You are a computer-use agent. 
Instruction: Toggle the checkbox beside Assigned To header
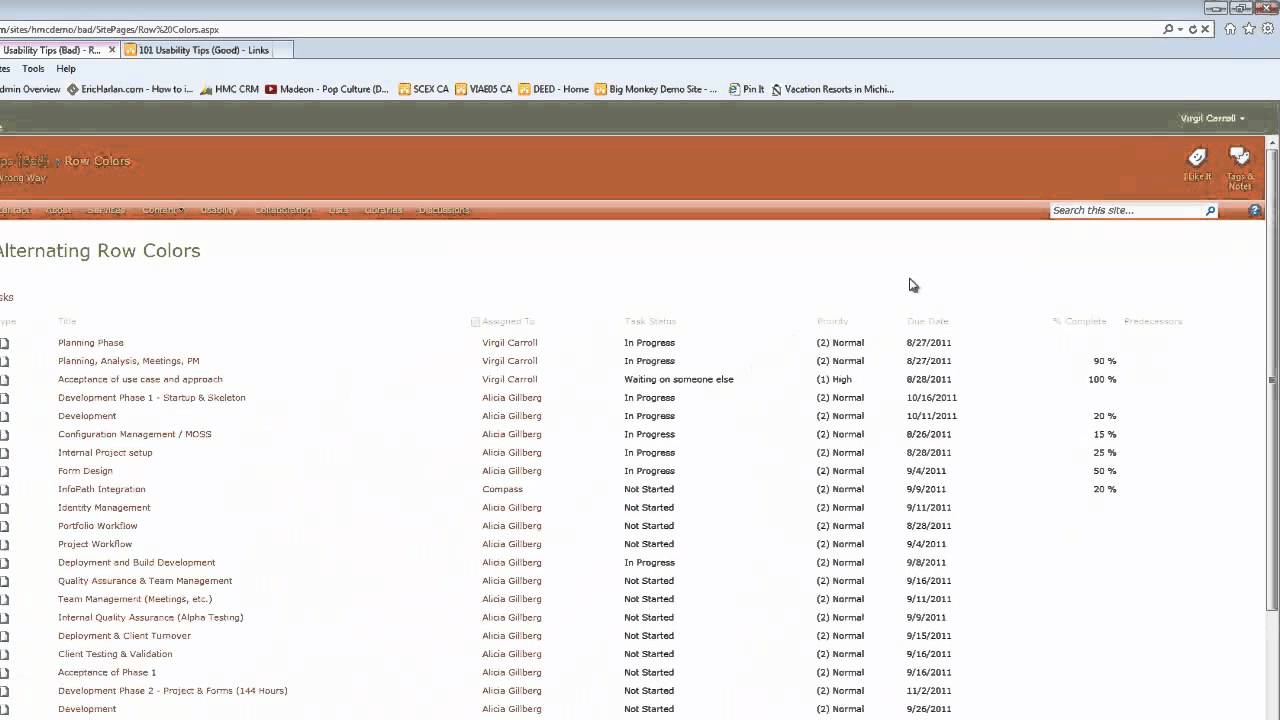coord(475,322)
